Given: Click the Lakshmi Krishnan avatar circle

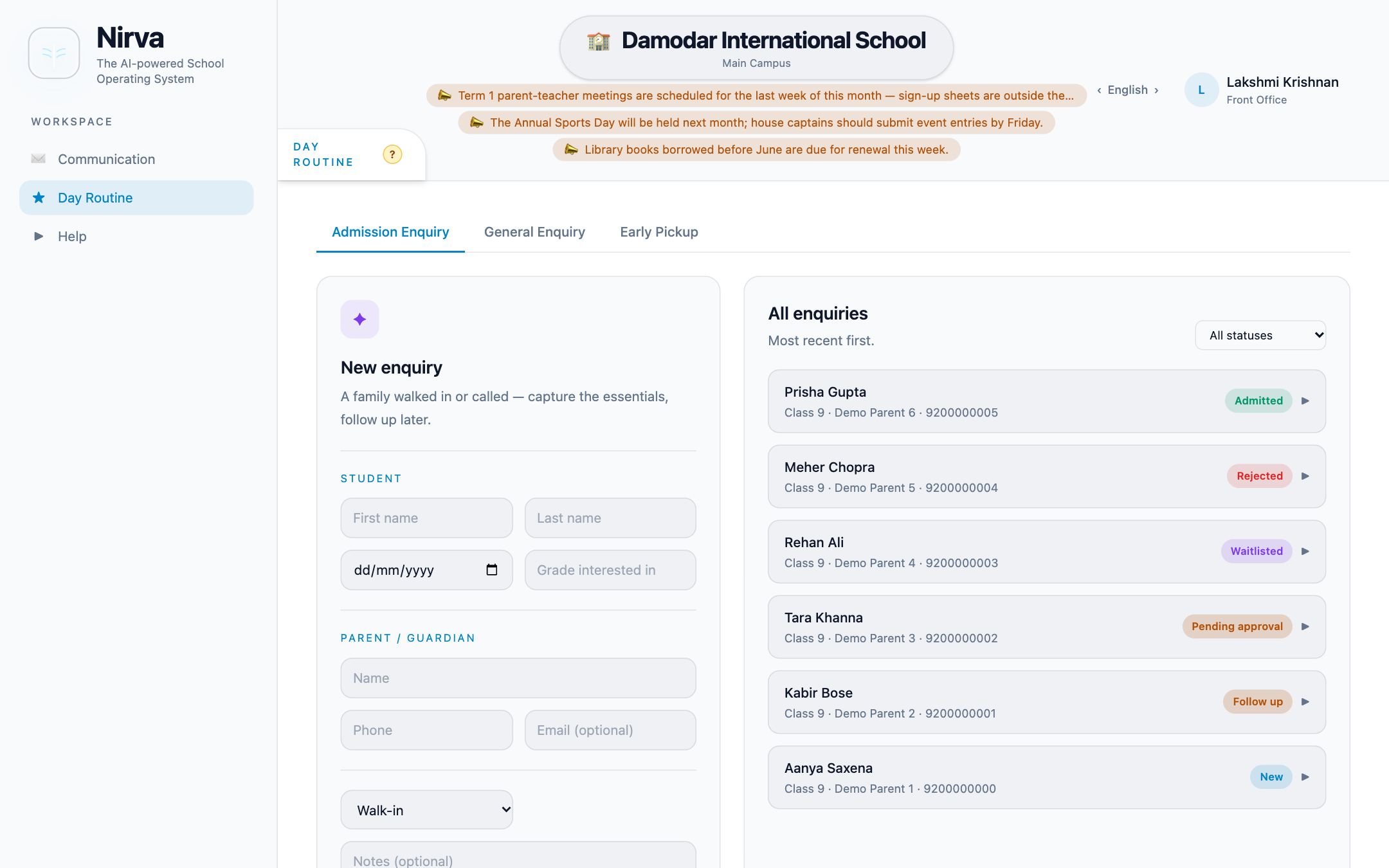Looking at the screenshot, I should [x=1201, y=90].
